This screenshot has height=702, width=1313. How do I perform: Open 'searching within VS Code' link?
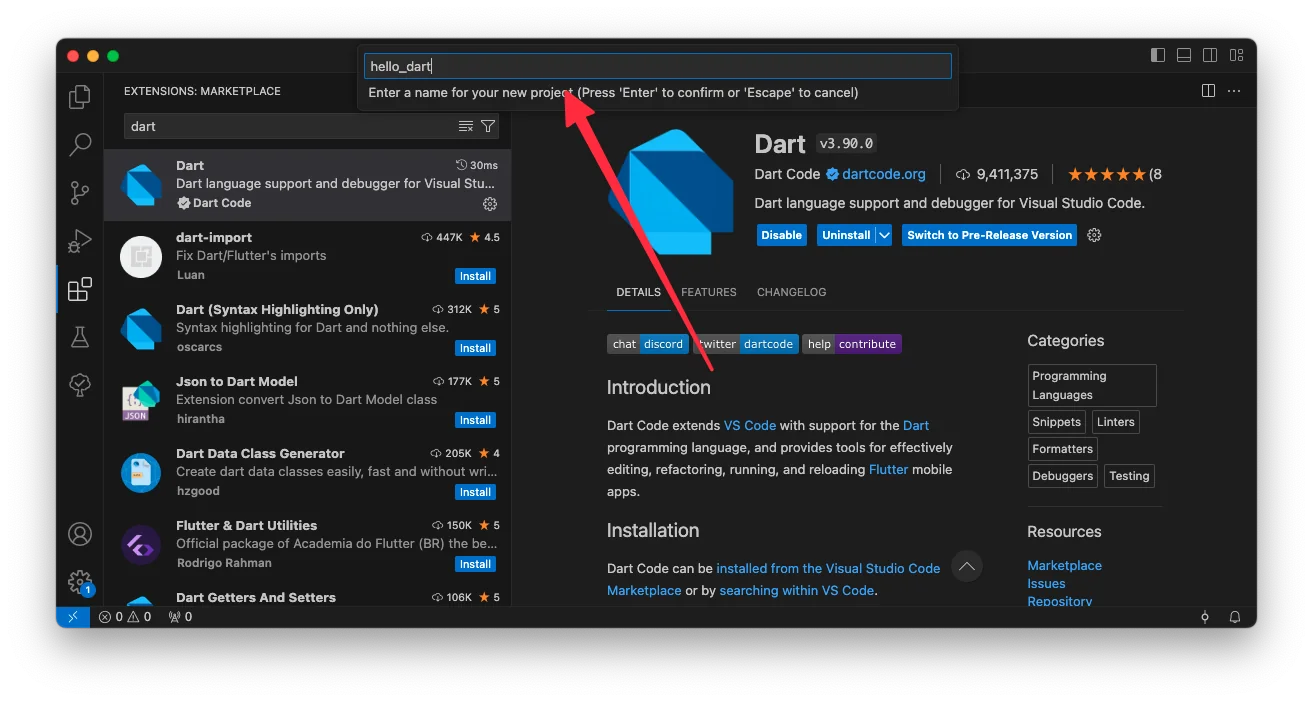pos(796,590)
